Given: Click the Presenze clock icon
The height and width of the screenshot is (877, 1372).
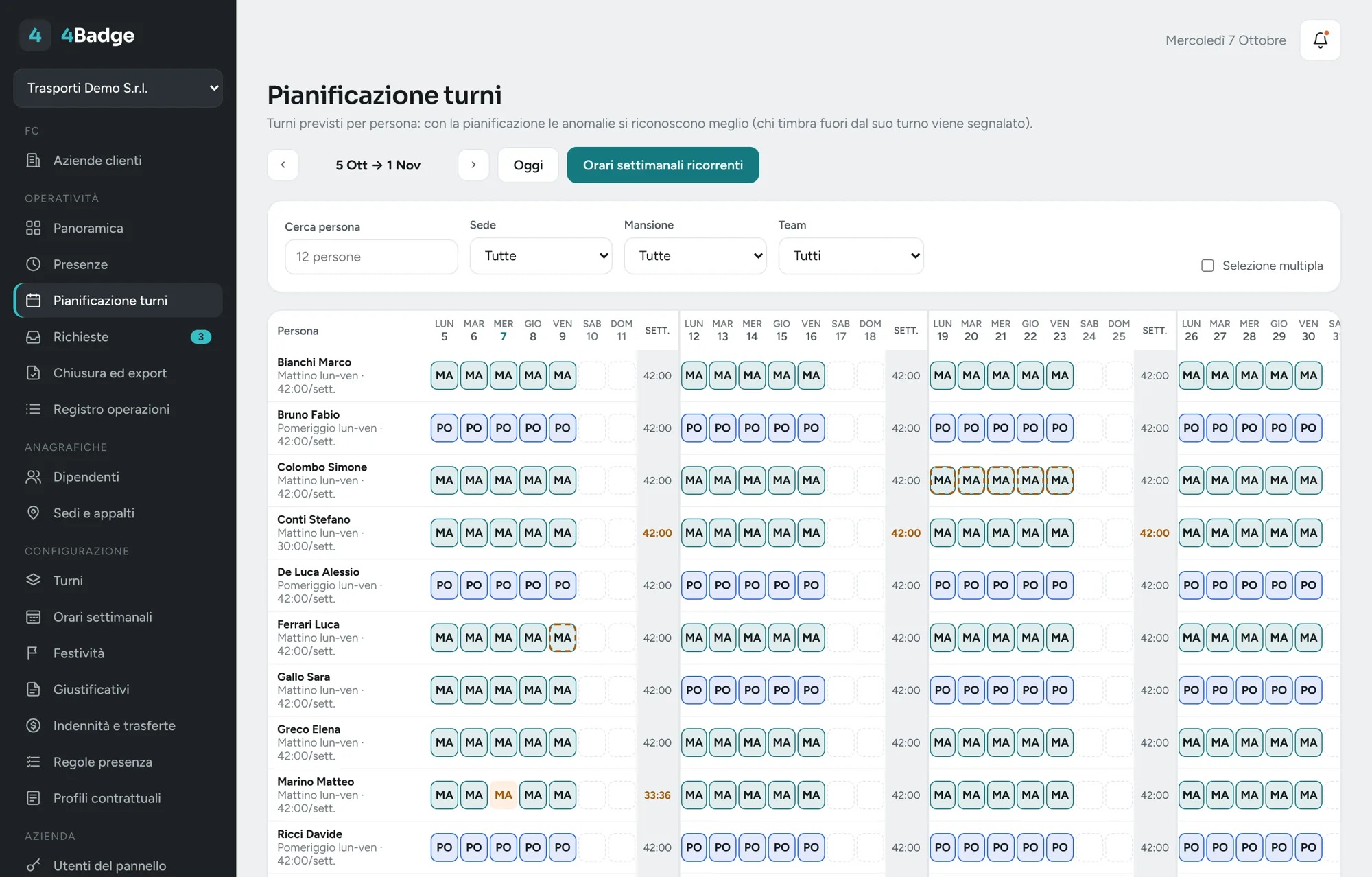Looking at the screenshot, I should 33,264.
